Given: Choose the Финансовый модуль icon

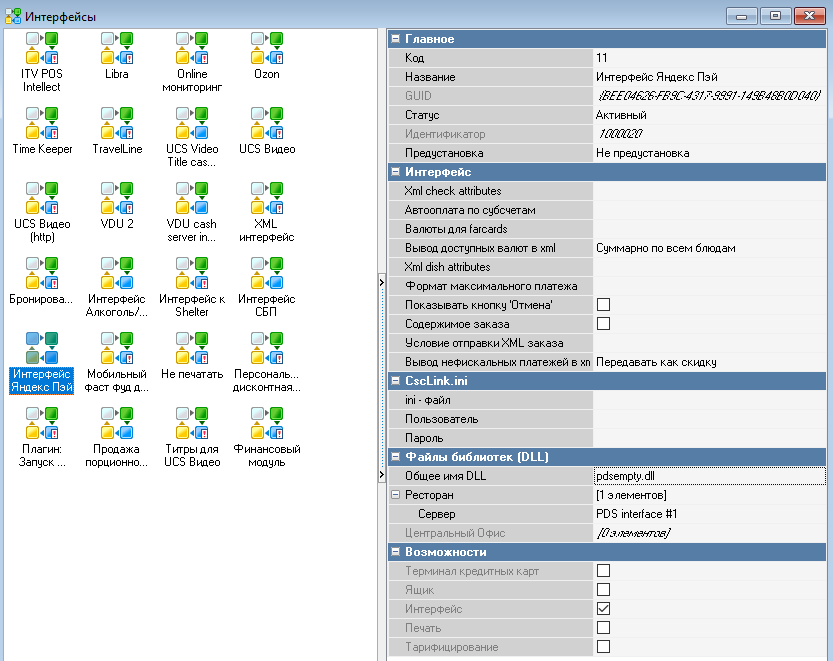Looking at the screenshot, I should (266, 422).
